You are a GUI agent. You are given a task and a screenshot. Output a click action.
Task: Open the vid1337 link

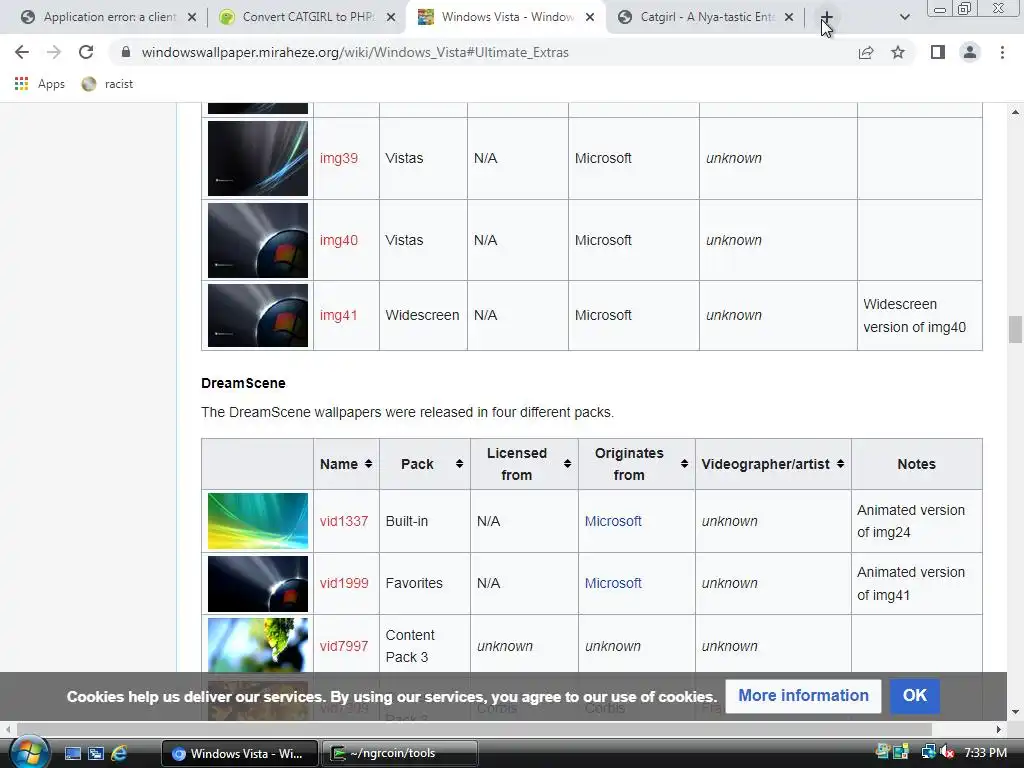pos(344,521)
